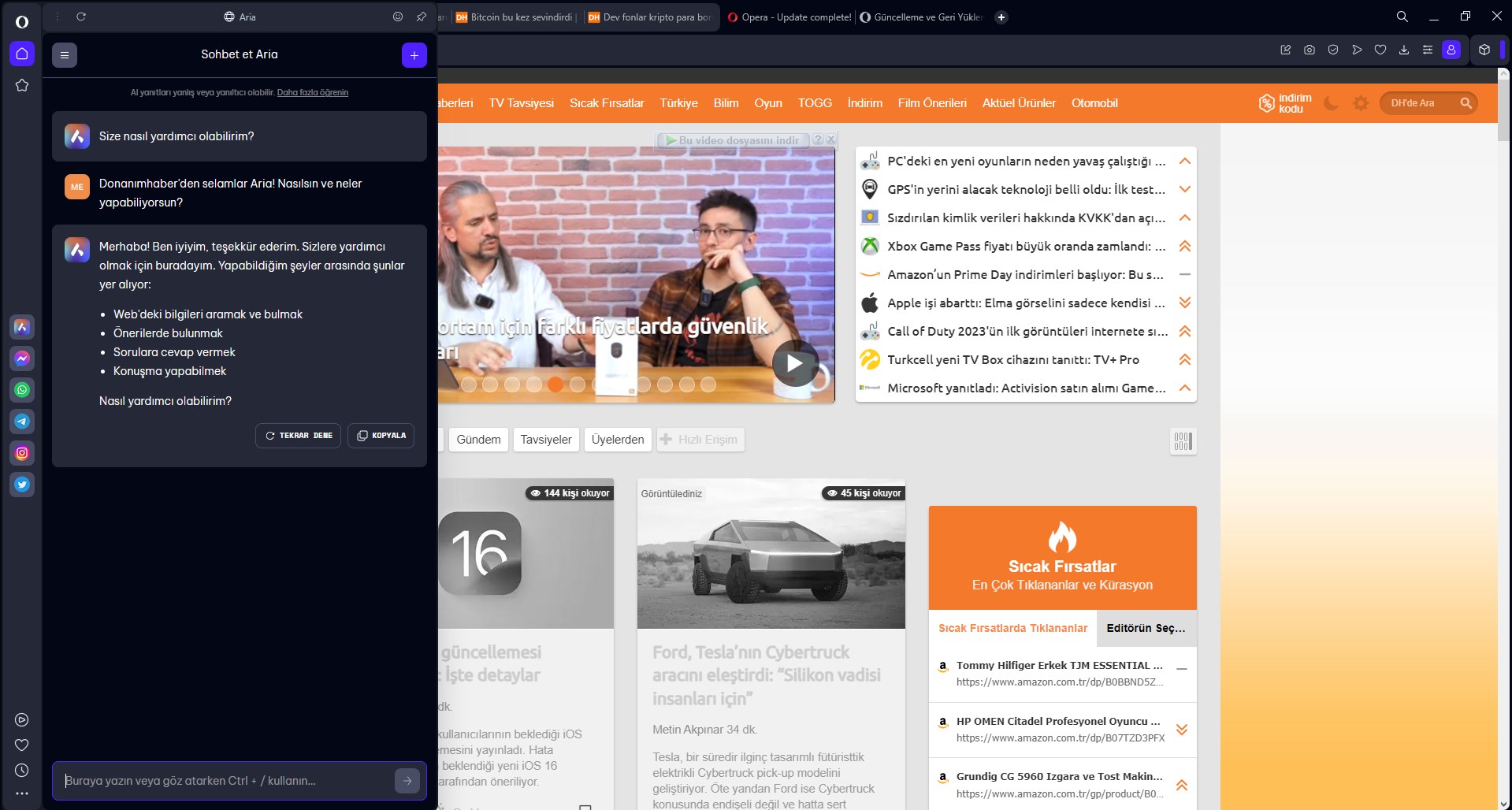Switch to Opera - Update complete! tab
This screenshot has height=810, width=1512.
(x=789, y=17)
